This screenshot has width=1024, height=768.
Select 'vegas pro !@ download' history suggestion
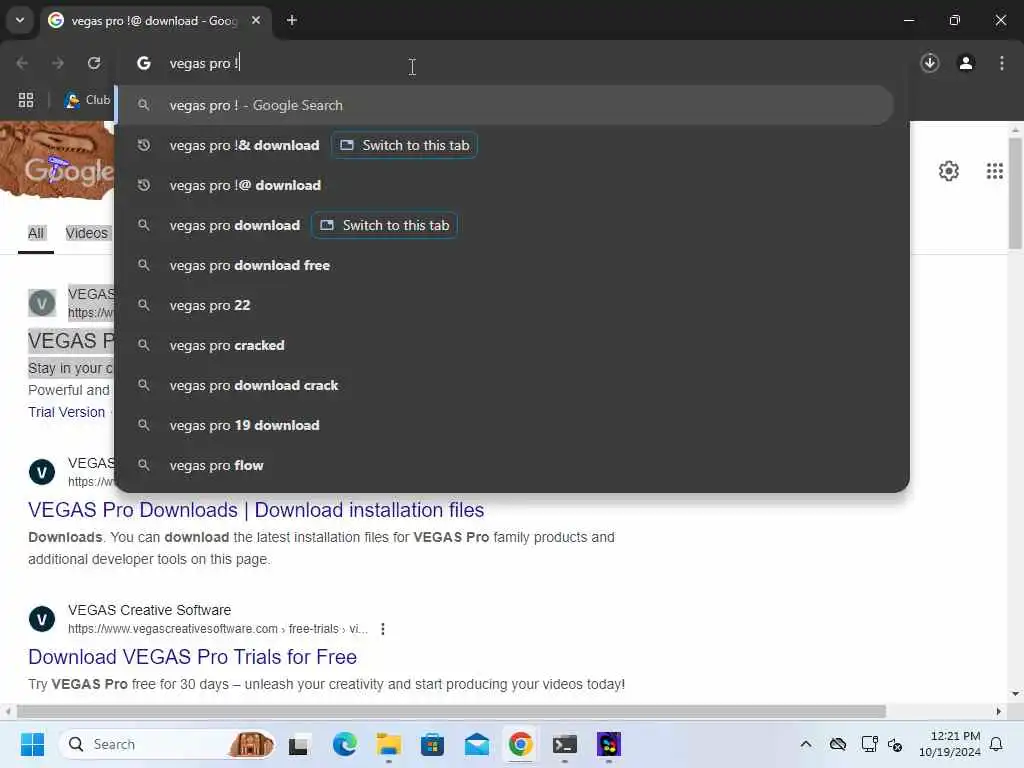pyautogui.click(x=512, y=185)
